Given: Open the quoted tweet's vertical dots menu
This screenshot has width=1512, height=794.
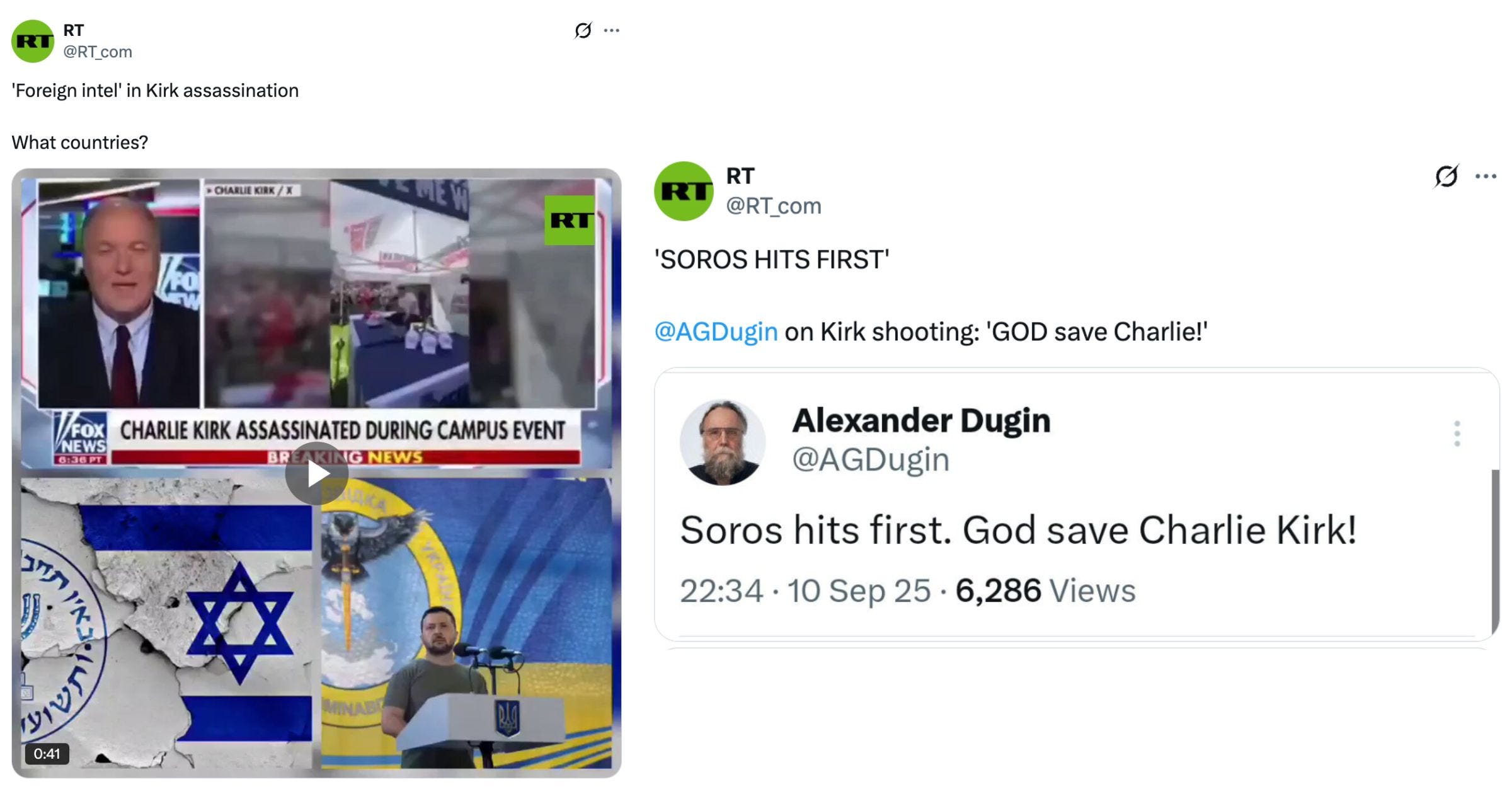Looking at the screenshot, I should pyautogui.click(x=1457, y=434).
